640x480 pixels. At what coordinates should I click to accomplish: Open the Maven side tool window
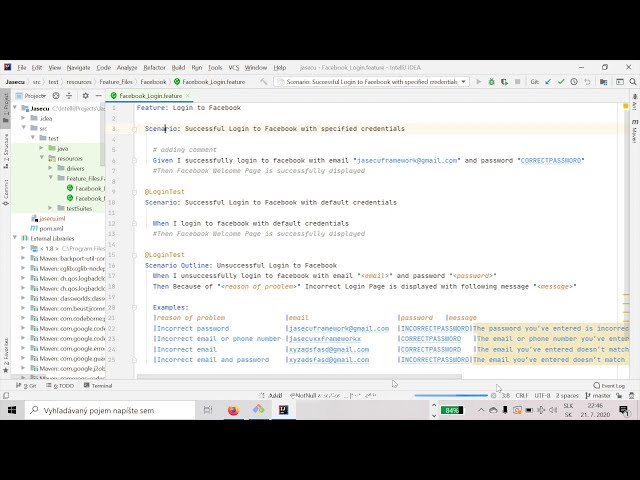634,131
